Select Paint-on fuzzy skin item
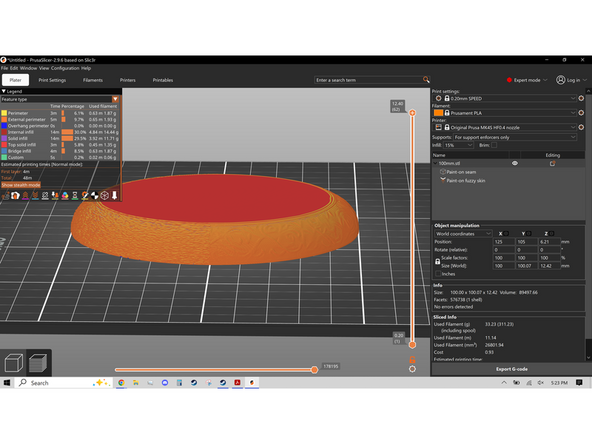Image resolution: width=592 pixels, height=444 pixels. 466,181
